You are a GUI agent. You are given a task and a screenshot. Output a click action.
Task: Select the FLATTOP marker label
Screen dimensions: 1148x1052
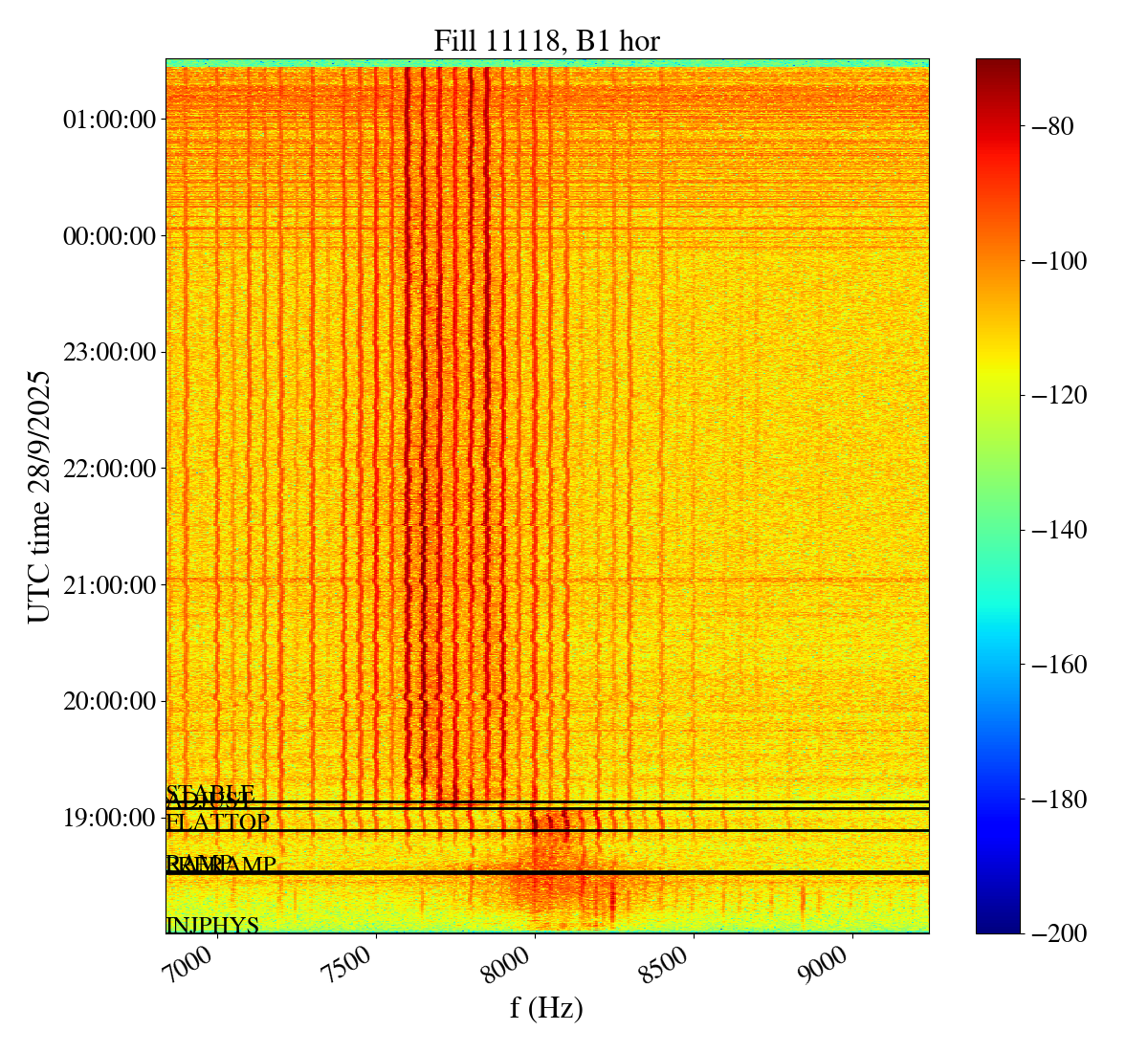pos(218,822)
